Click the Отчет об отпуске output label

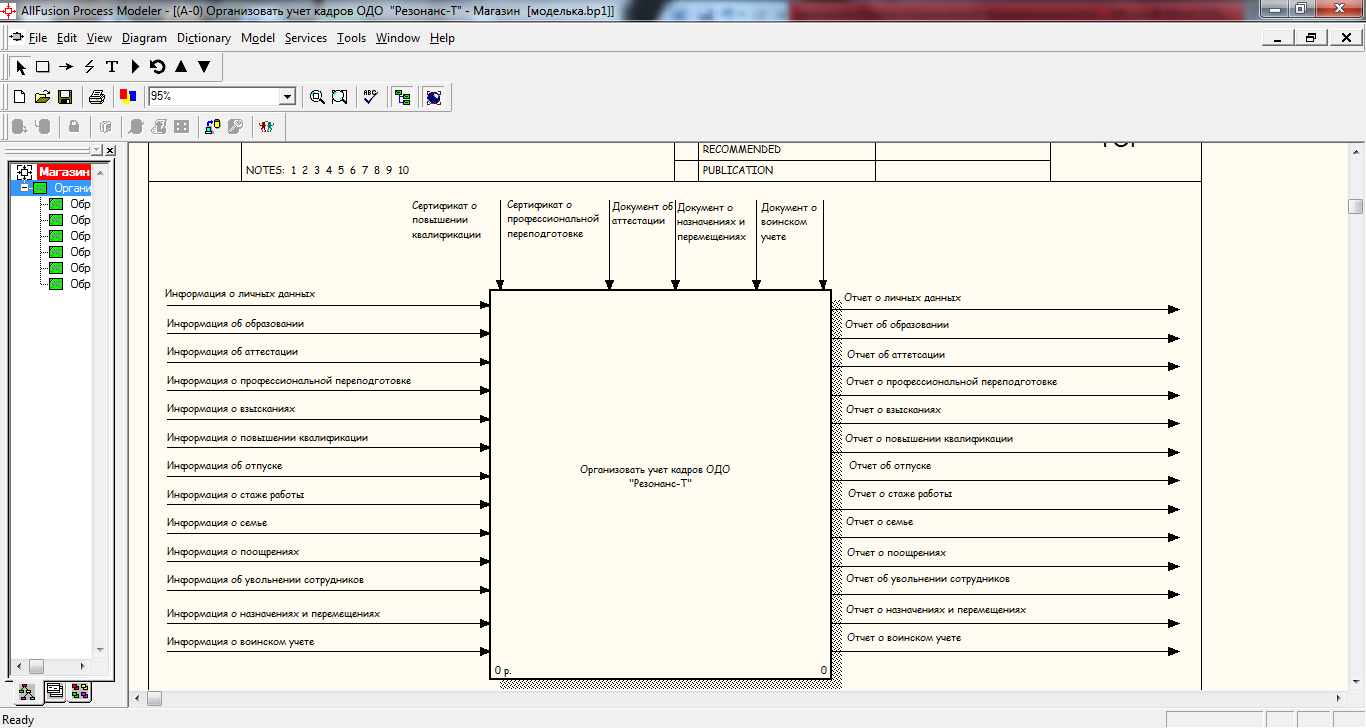(890, 465)
